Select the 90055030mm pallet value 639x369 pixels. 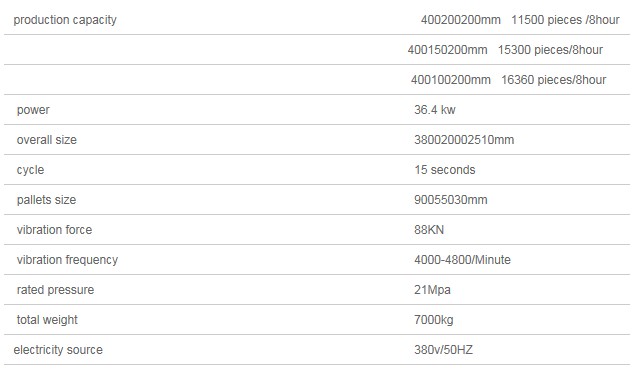(x=451, y=200)
